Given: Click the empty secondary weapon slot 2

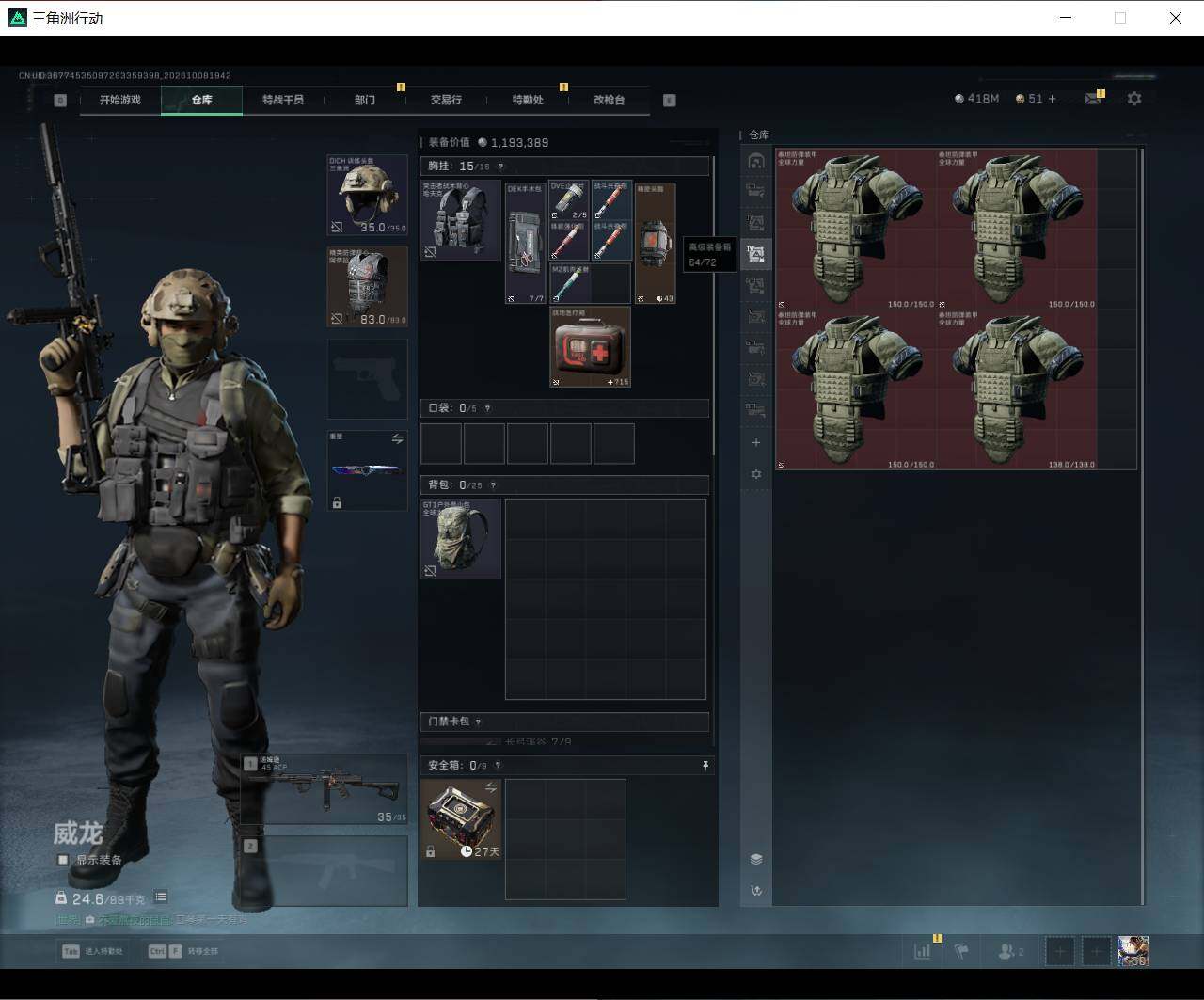Looking at the screenshot, I should pyautogui.click(x=324, y=871).
